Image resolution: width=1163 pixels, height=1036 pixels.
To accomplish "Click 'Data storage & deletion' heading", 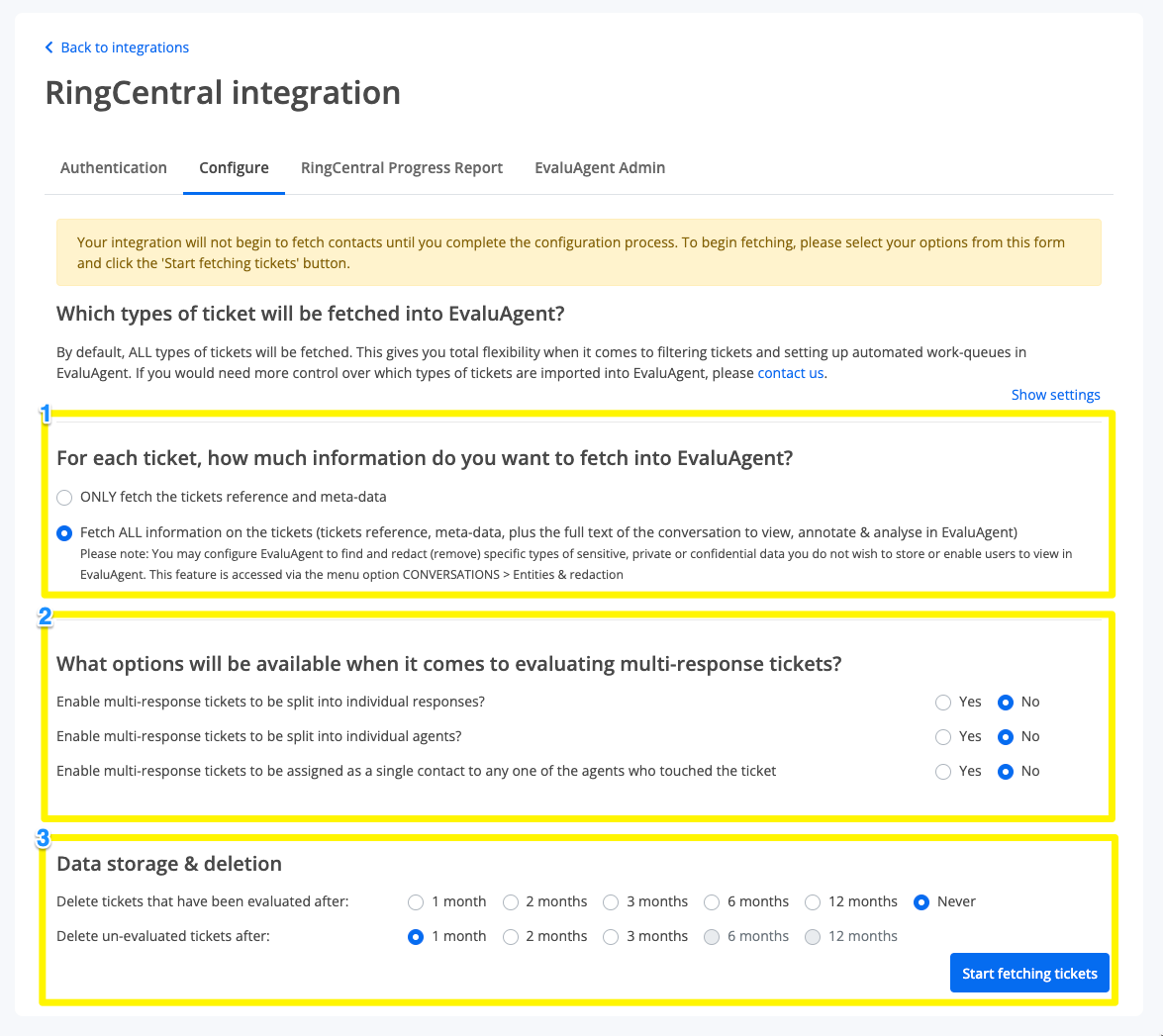I will (169, 864).
